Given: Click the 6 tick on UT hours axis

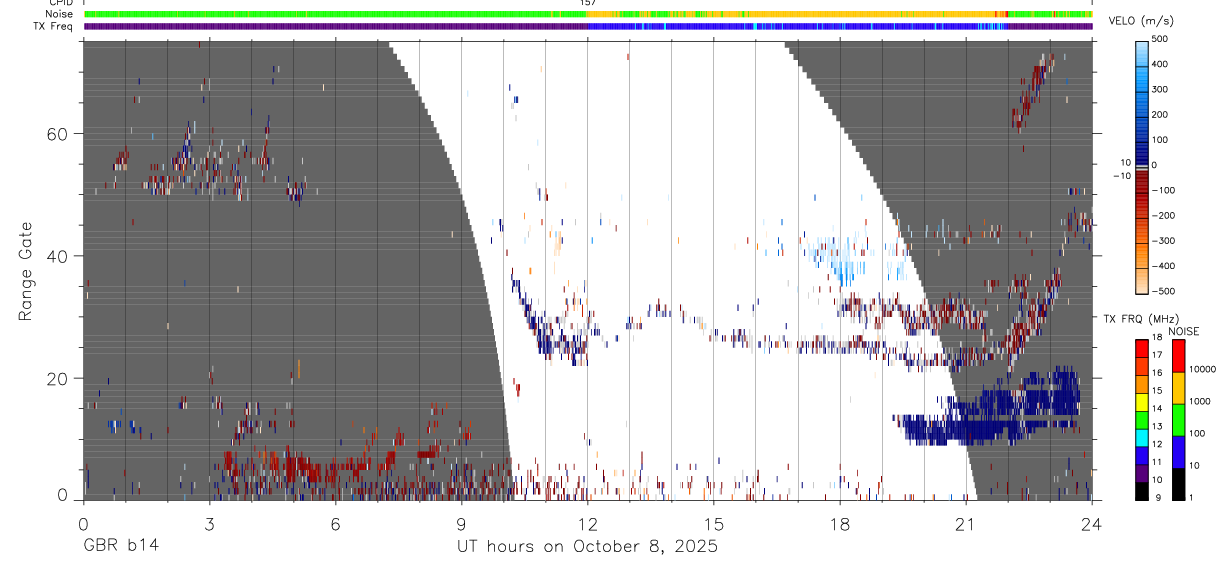Looking at the screenshot, I should click(335, 523).
